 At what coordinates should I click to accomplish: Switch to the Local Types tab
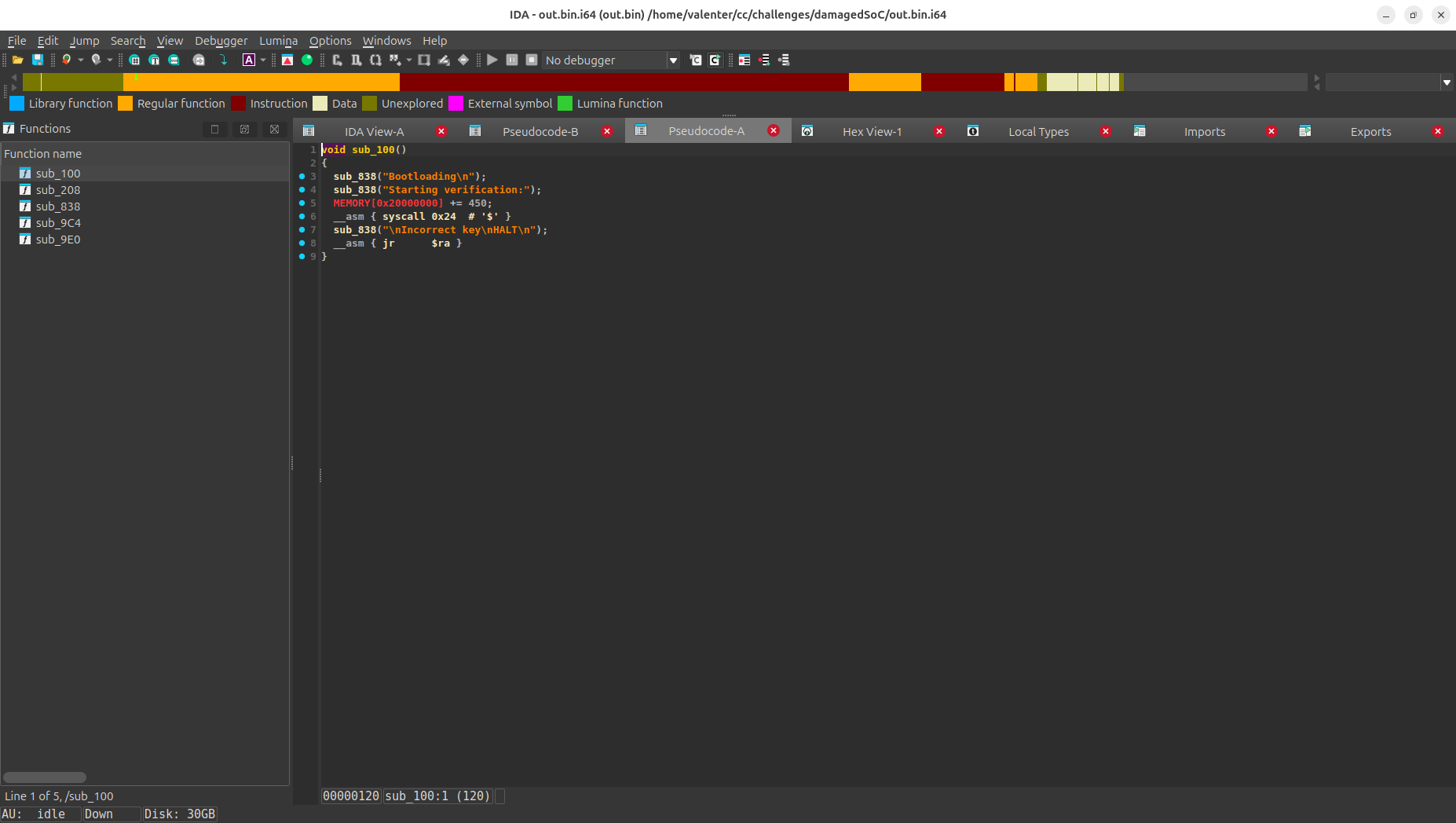(x=1038, y=132)
